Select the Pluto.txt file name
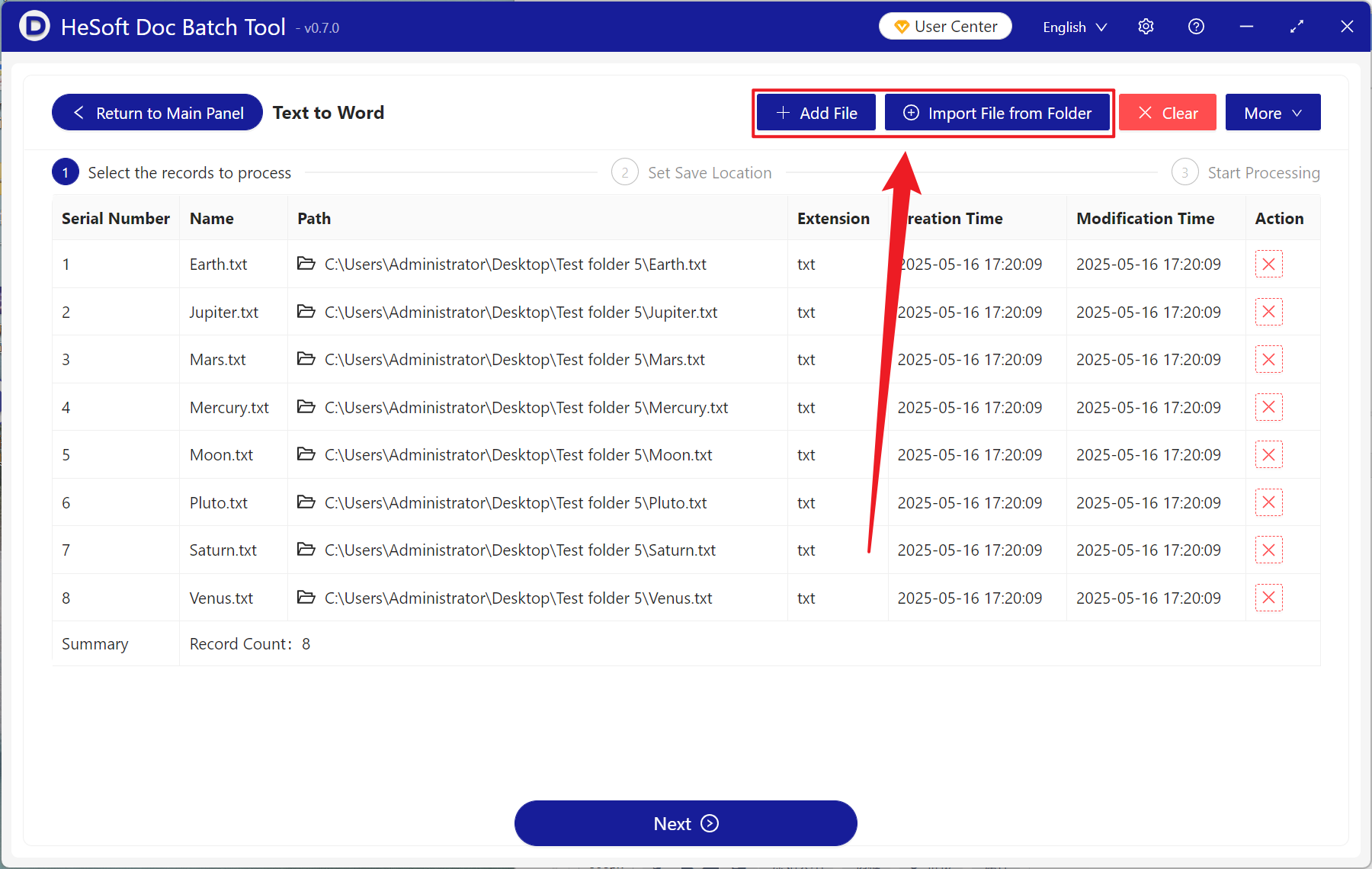This screenshot has width=1372, height=869. click(x=219, y=503)
